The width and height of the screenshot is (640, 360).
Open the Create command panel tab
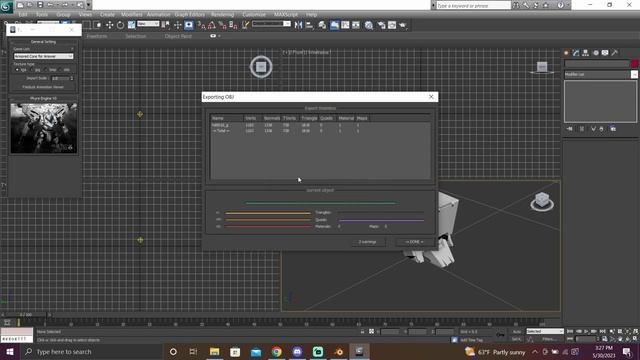[566, 53]
